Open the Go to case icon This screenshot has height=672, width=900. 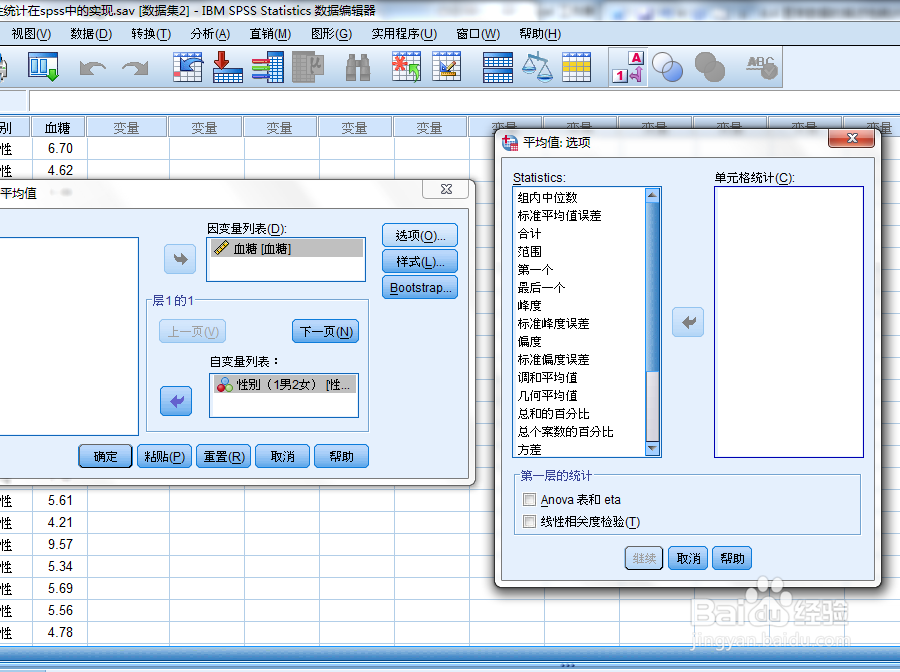tap(188, 67)
